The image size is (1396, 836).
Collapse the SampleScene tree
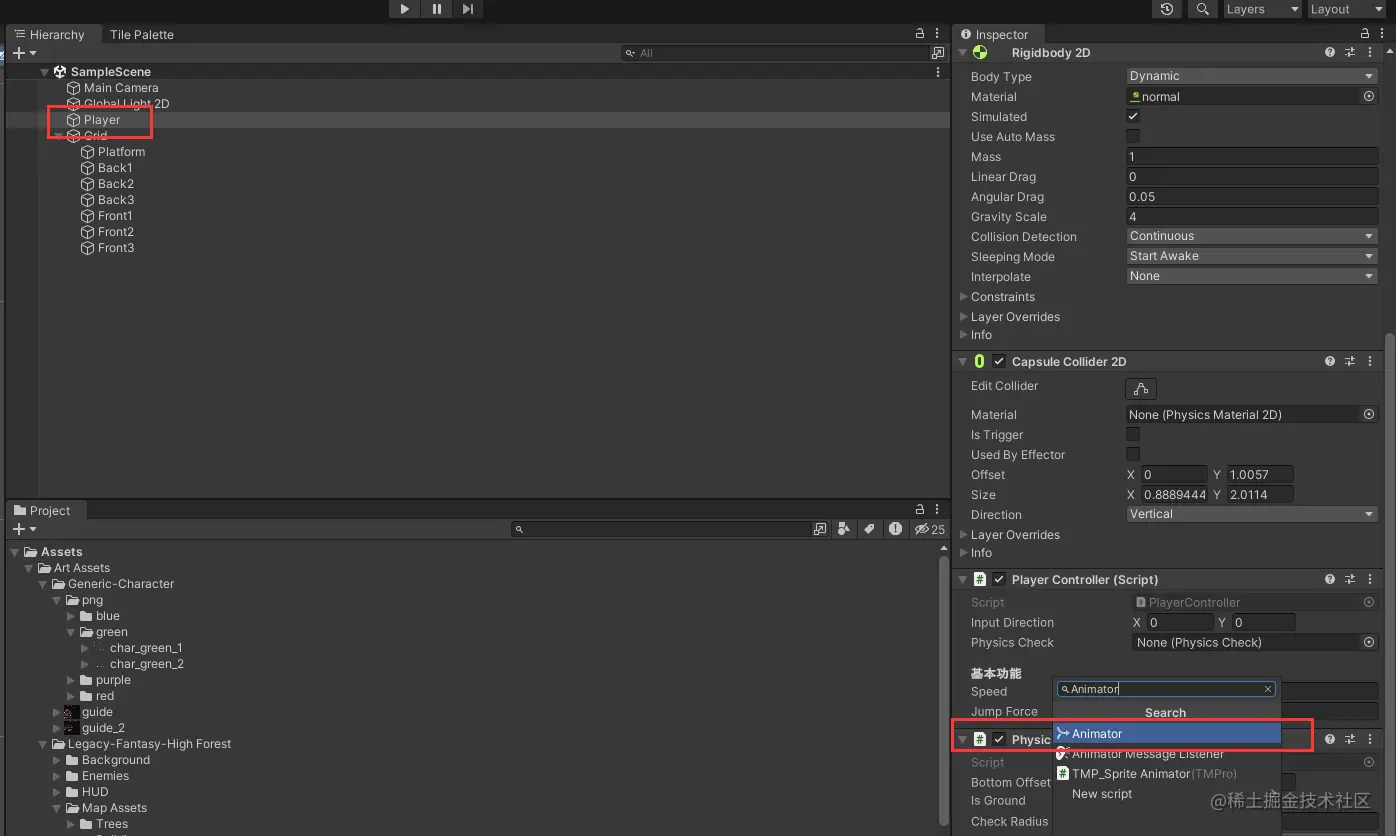click(45, 72)
